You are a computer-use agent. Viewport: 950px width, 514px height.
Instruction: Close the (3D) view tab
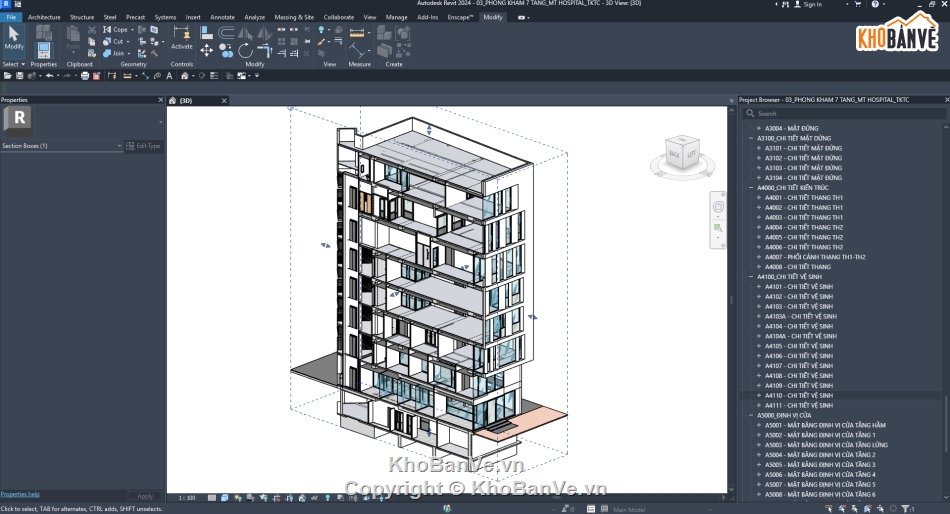224,101
